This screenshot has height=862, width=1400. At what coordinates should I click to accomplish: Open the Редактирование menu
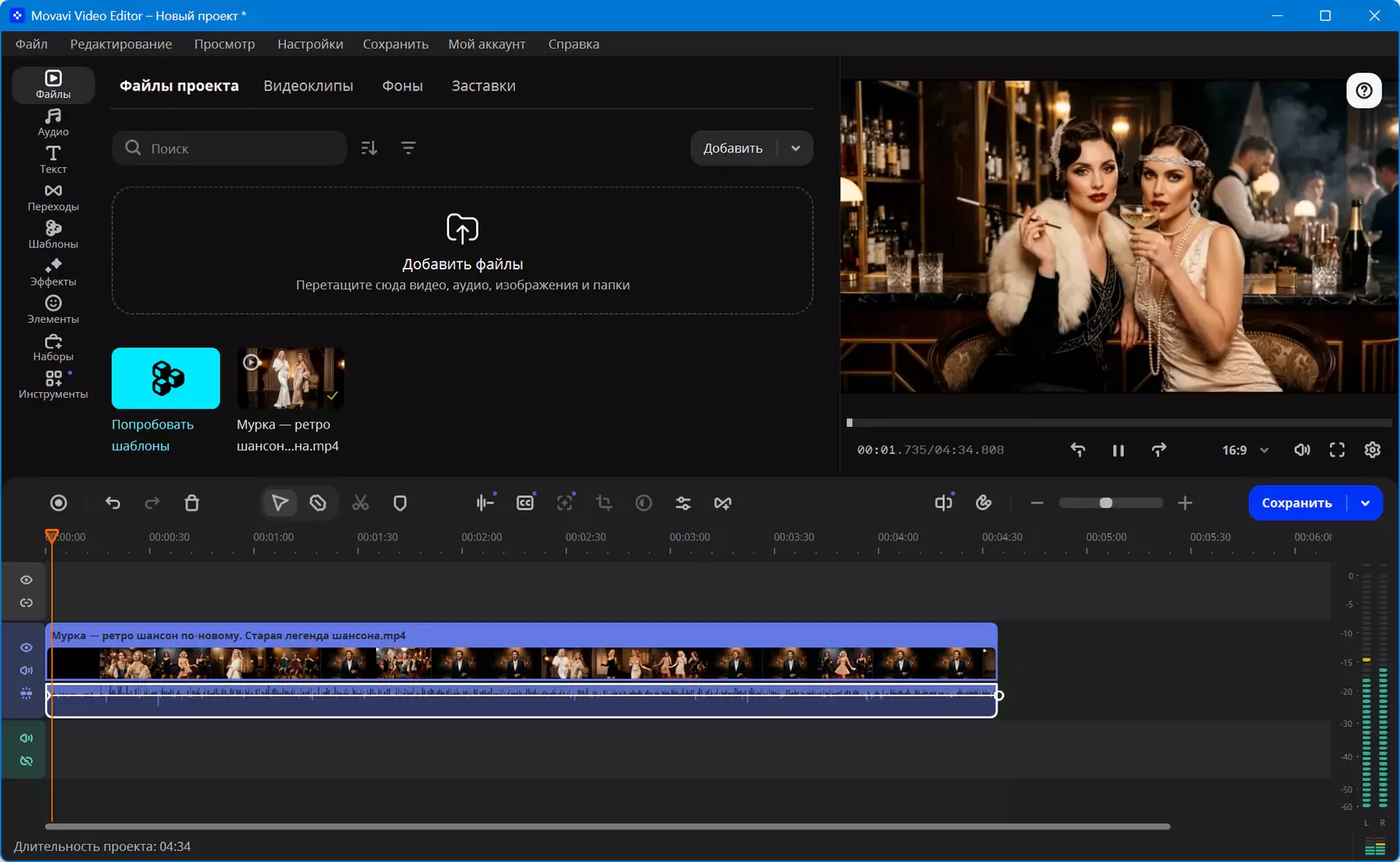coord(121,44)
